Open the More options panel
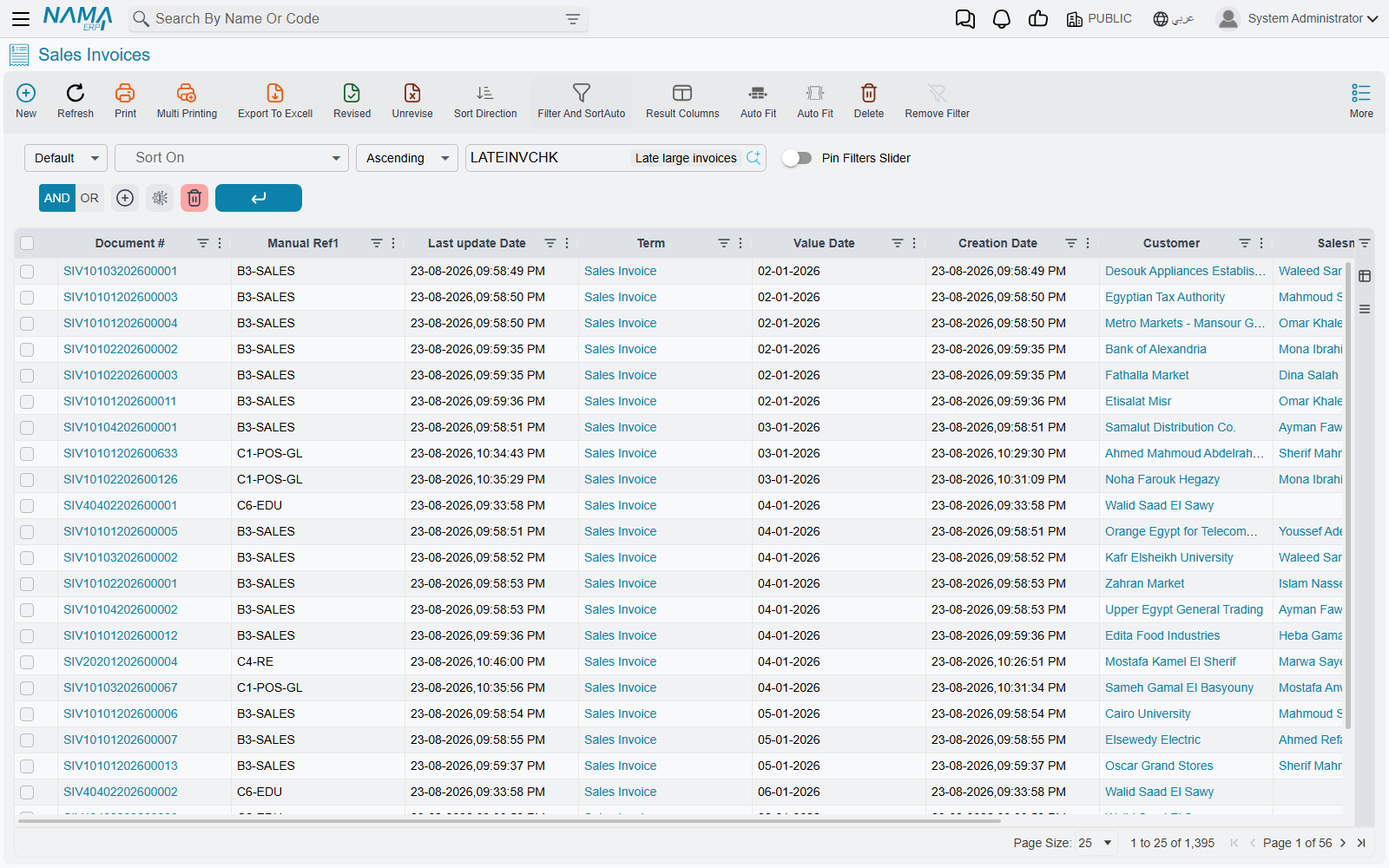Image resolution: width=1389 pixels, height=868 pixels. tap(1361, 101)
